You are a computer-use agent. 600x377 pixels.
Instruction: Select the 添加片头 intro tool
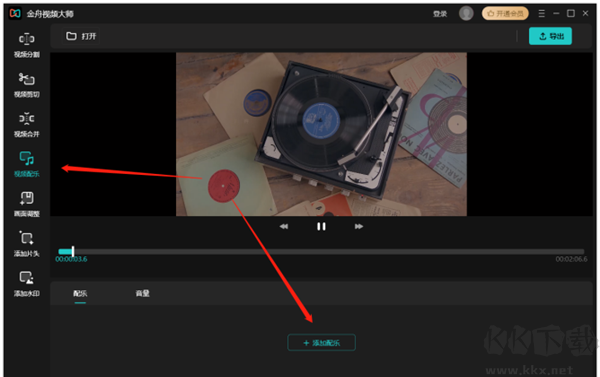point(26,244)
